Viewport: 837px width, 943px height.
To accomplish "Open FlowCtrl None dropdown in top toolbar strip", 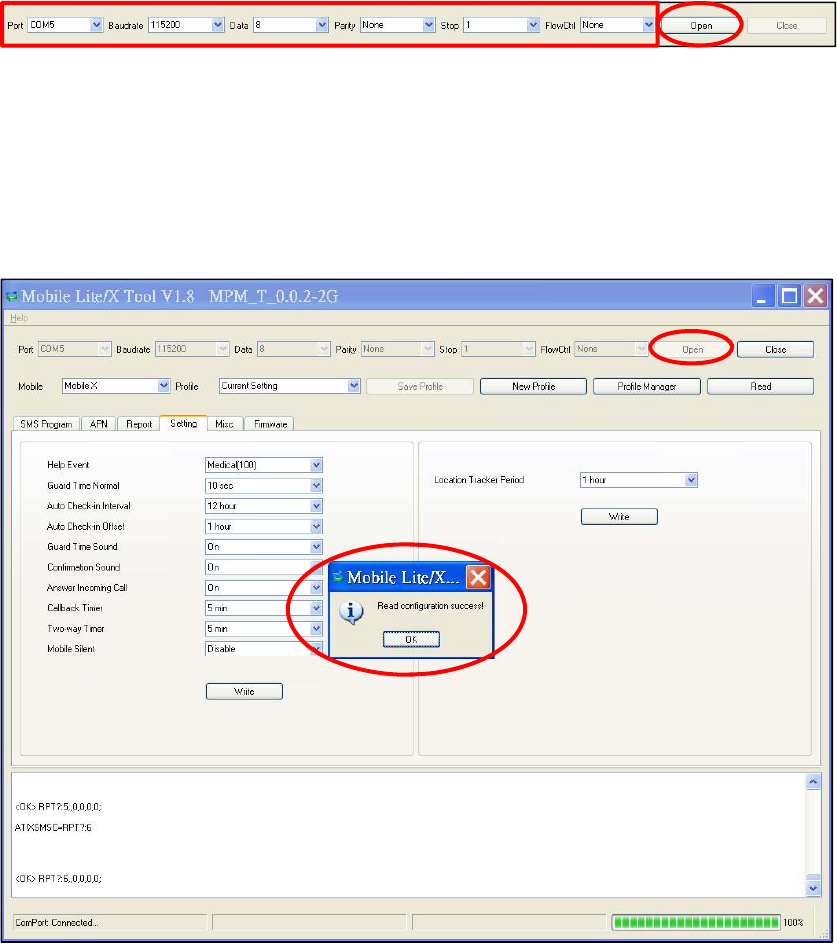I will (x=617, y=25).
